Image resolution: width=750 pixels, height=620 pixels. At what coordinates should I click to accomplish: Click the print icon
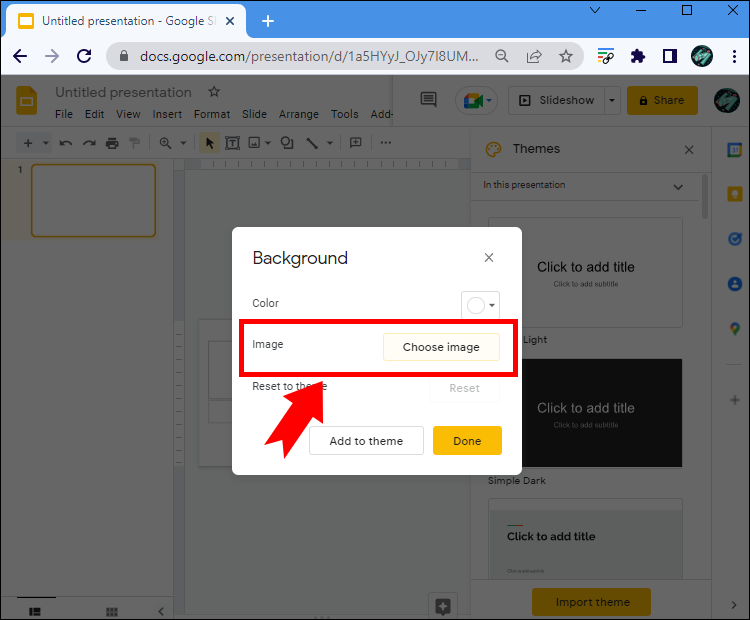[x=112, y=143]
